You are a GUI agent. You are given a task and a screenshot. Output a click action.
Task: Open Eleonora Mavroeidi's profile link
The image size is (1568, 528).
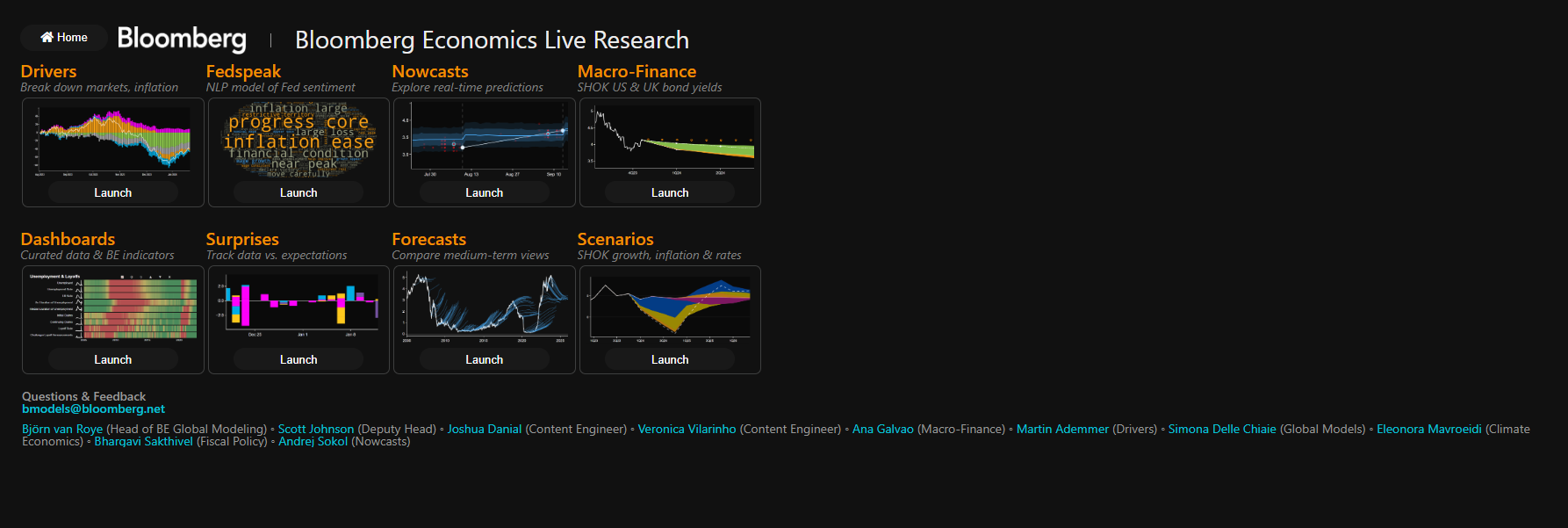(x=1429, y=430)
